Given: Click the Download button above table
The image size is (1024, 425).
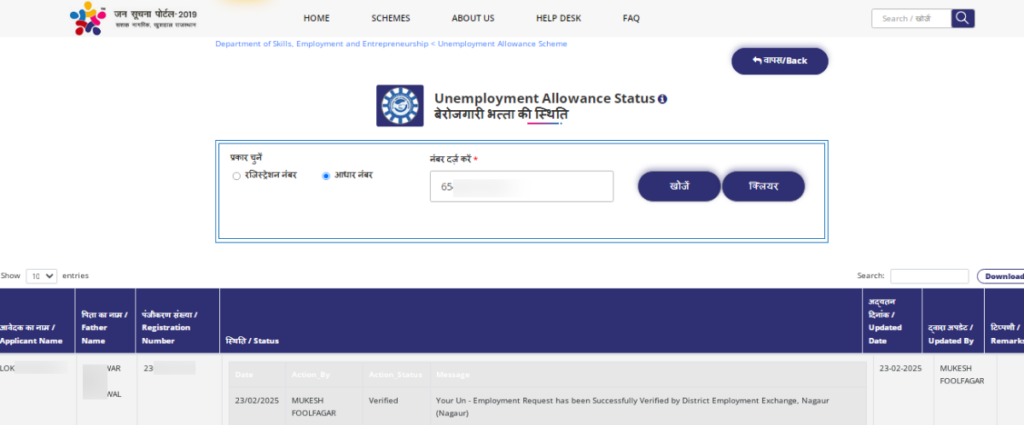Looking at the screenshot, I should click(1000, 276).
